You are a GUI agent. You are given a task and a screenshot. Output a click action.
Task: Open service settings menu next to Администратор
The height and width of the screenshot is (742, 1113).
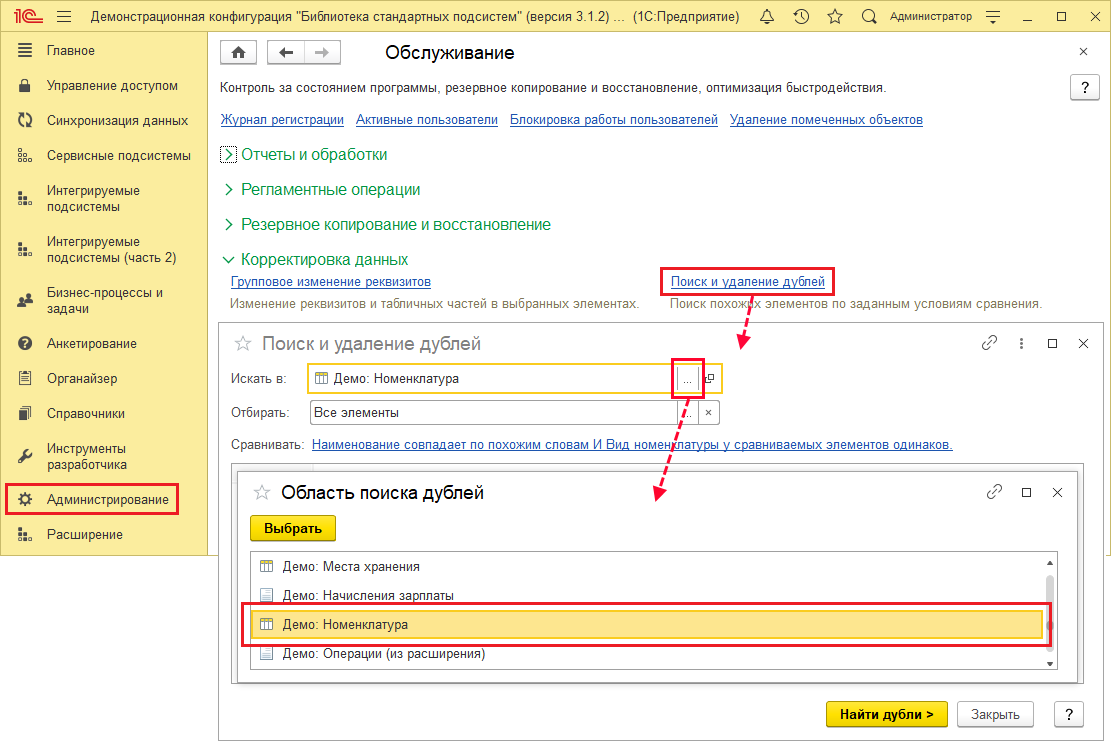click(x=993, y=17)
